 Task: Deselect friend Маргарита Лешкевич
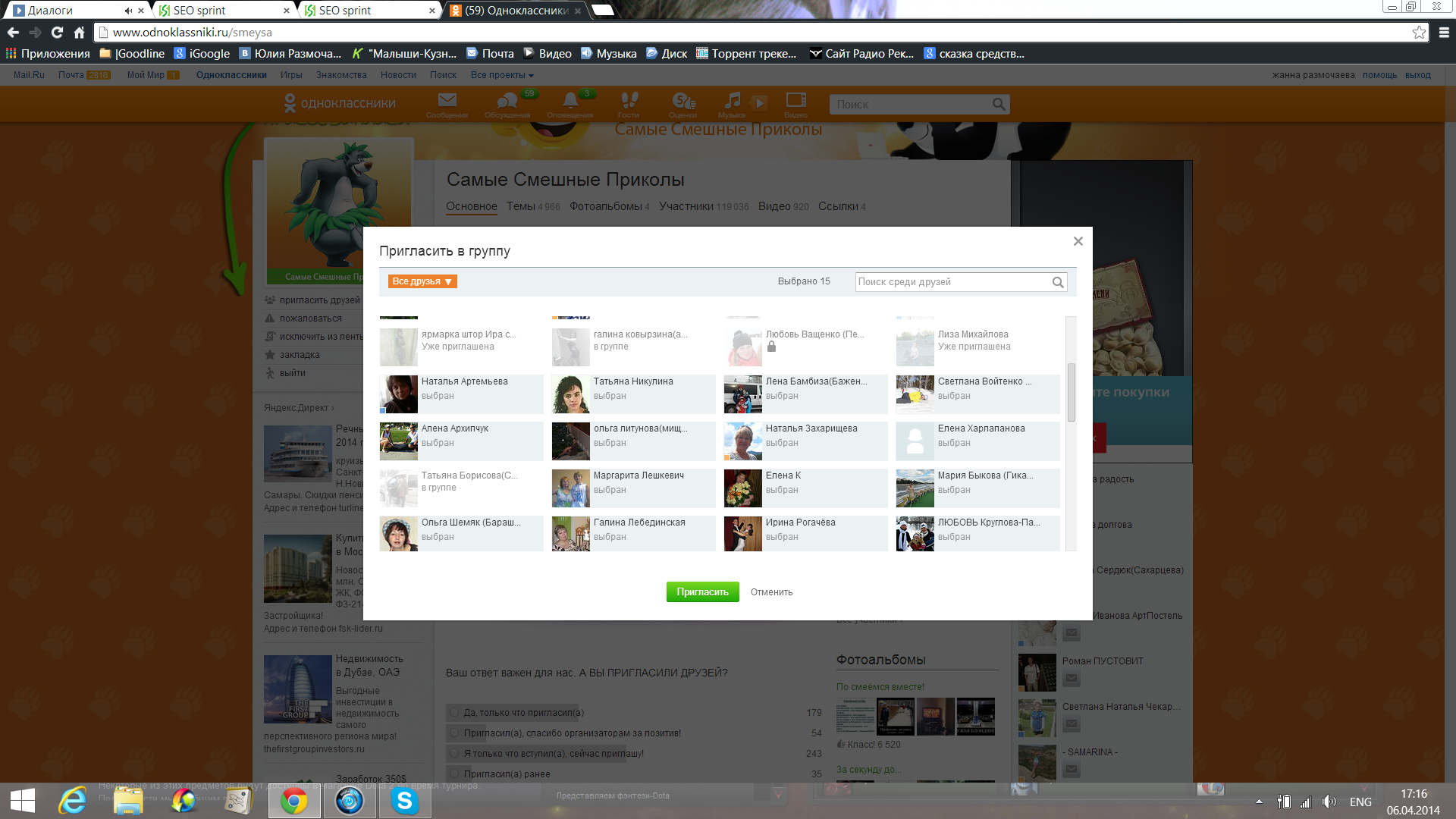pyautogui.click(x=633, y=488)
